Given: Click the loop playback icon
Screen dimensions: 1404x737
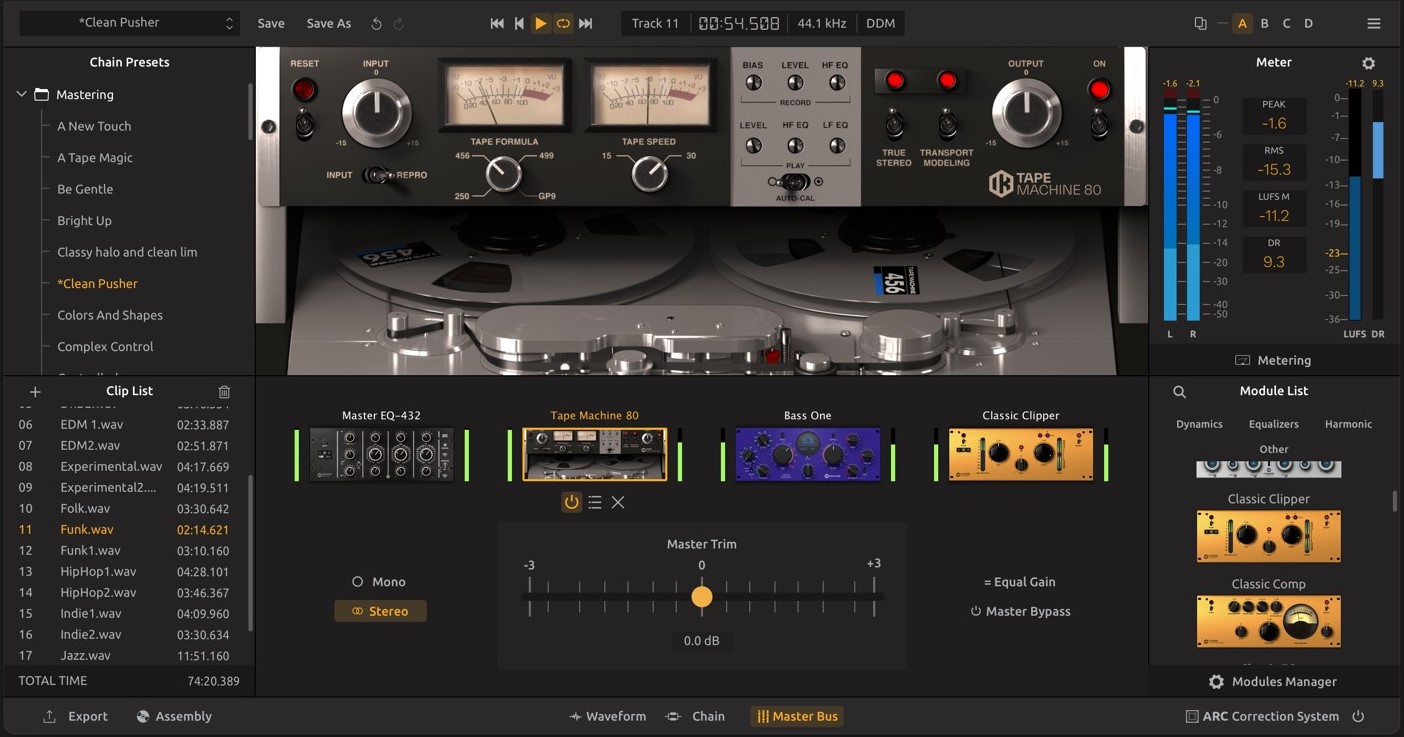Looking at the screenshot, I should pos(563,23).
